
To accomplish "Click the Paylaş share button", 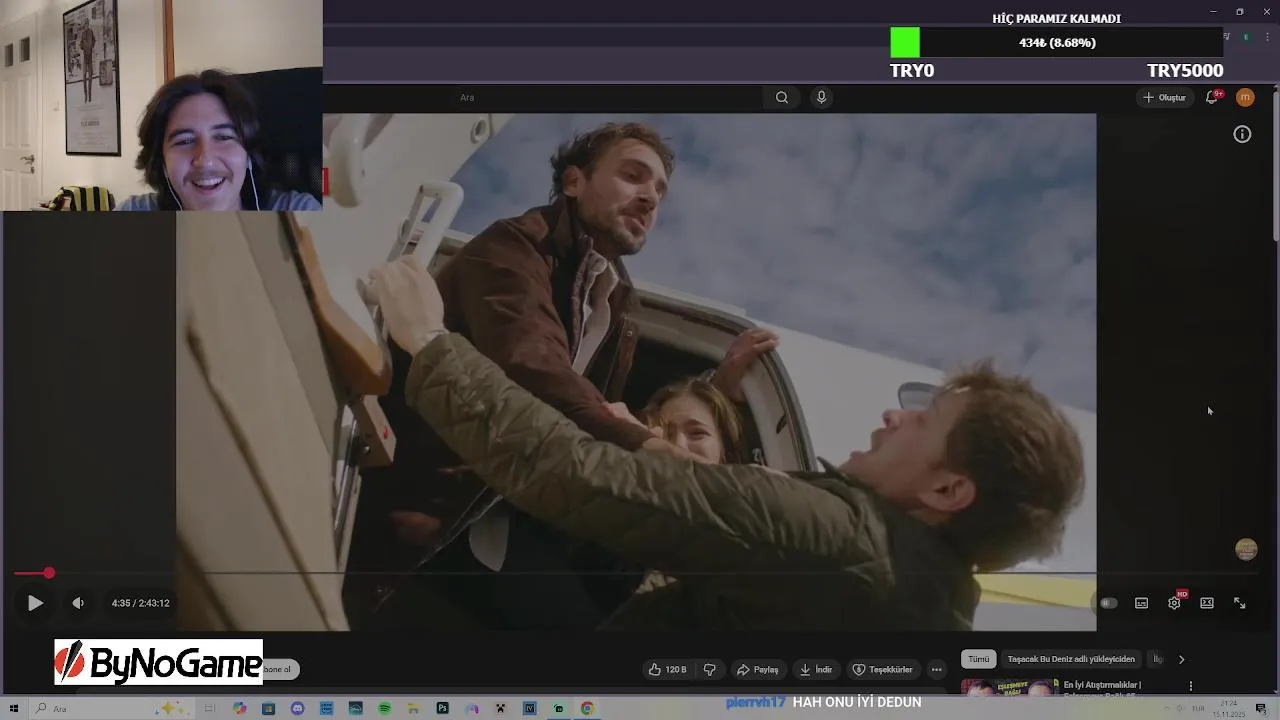I will (757, 669).
